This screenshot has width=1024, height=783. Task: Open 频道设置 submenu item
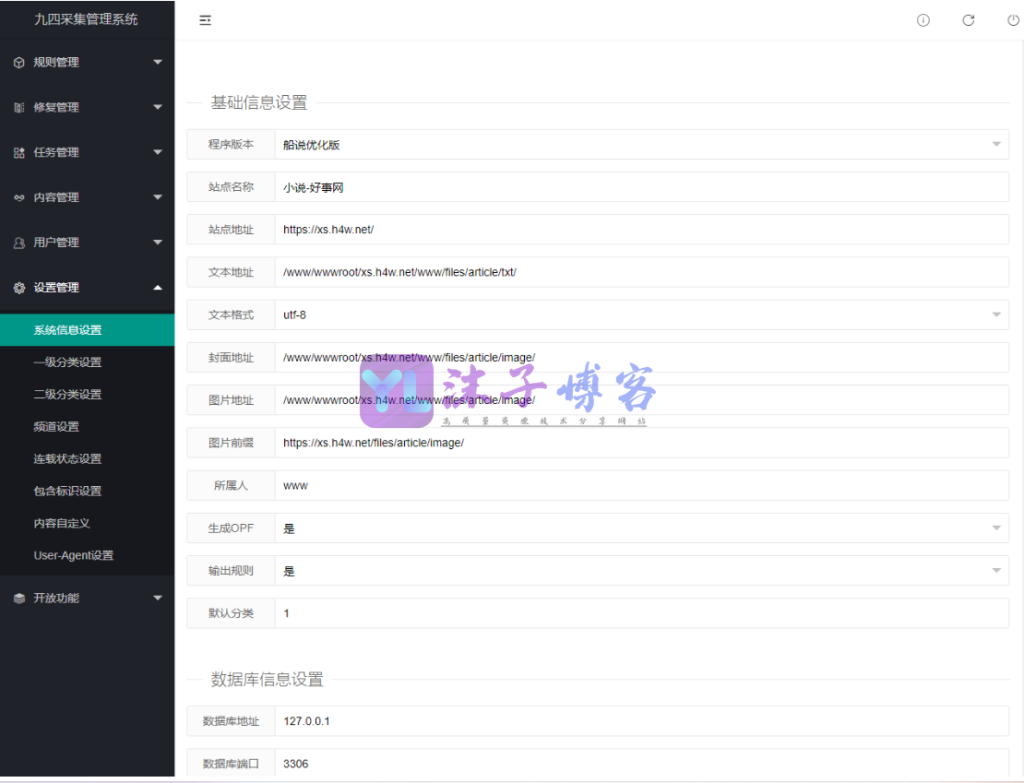click(88, 426)
